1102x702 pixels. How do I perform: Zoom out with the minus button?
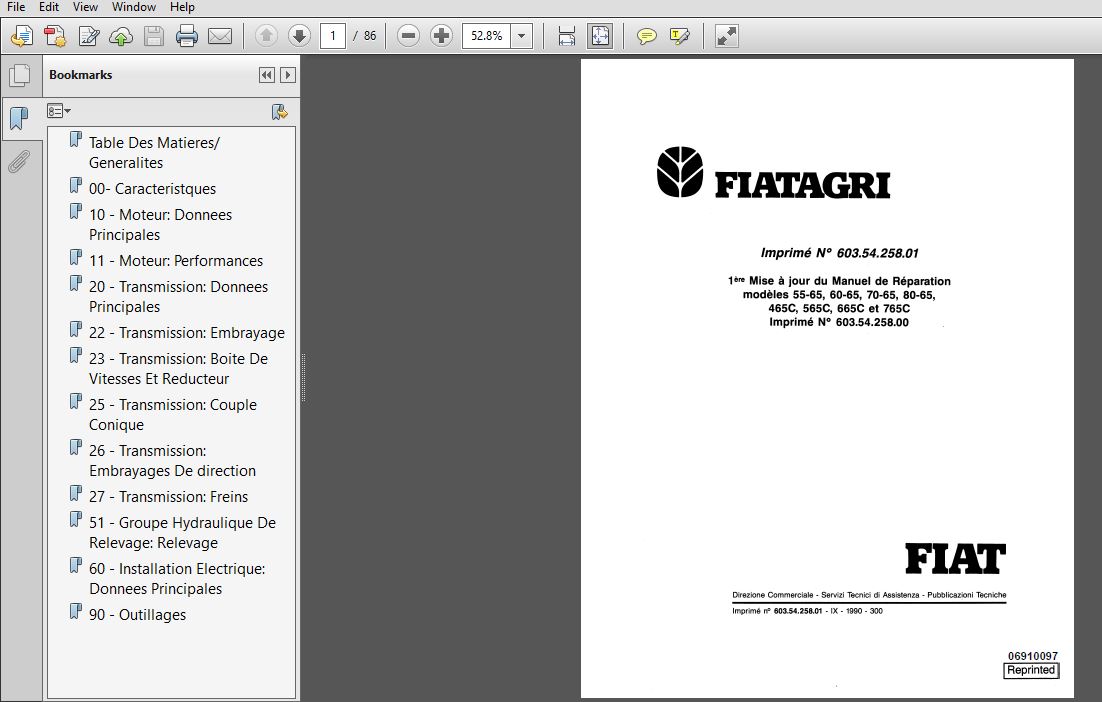408,36
